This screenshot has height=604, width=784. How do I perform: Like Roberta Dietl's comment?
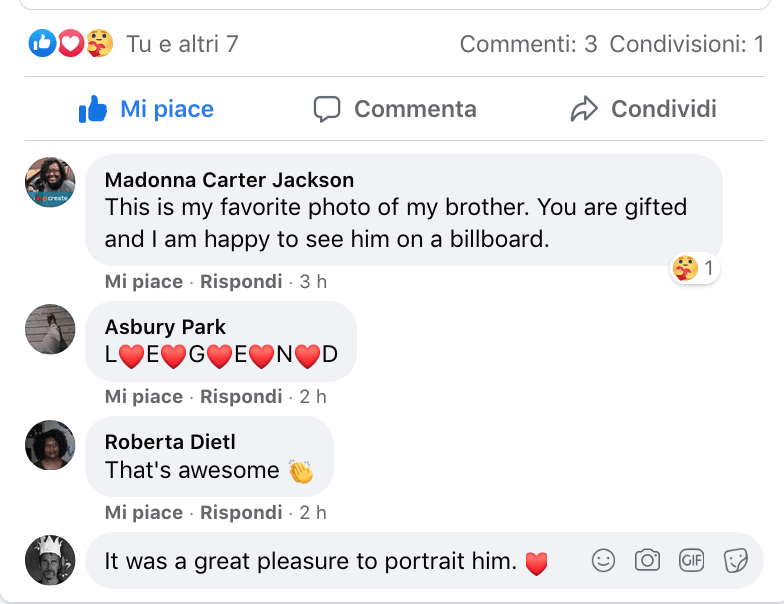pyautogui.click(x=143, y=513)
